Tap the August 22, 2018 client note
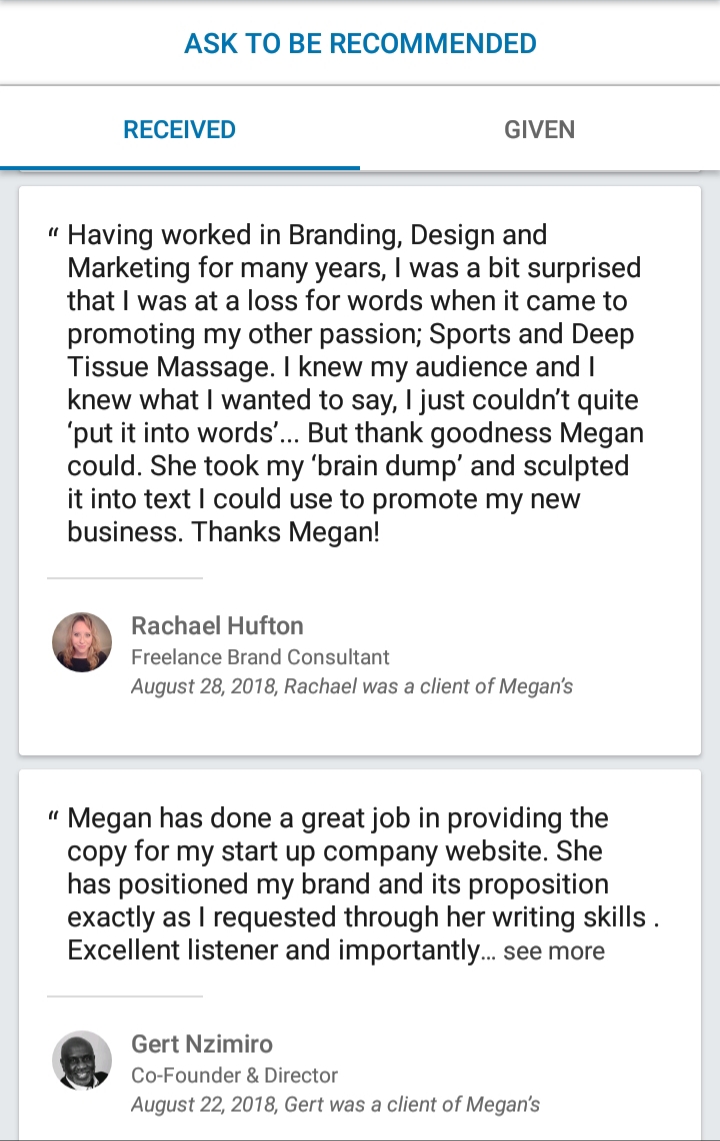This screenshot has height=1141, width=720. tap(335, 1105)
